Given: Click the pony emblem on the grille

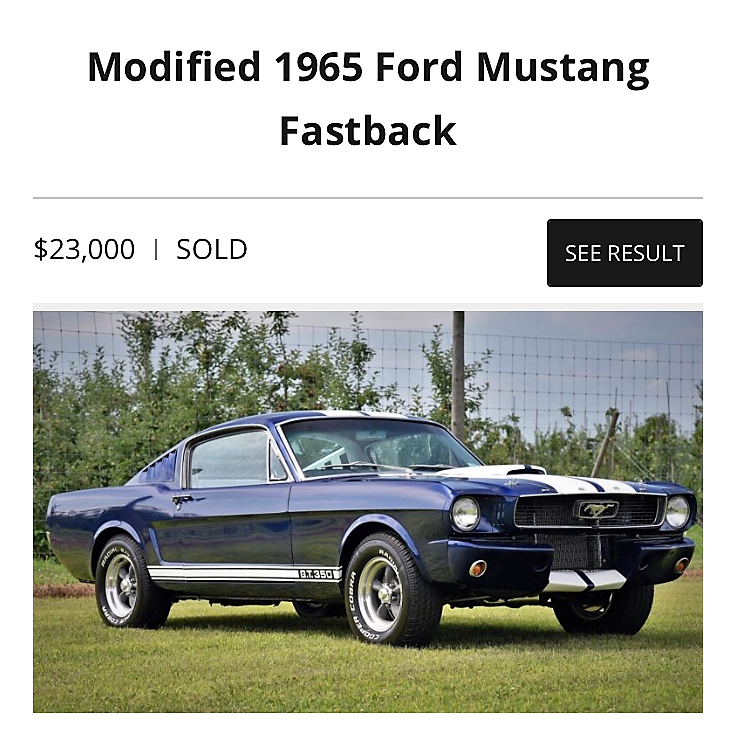Looking at the screenshot, I should 596,510.
